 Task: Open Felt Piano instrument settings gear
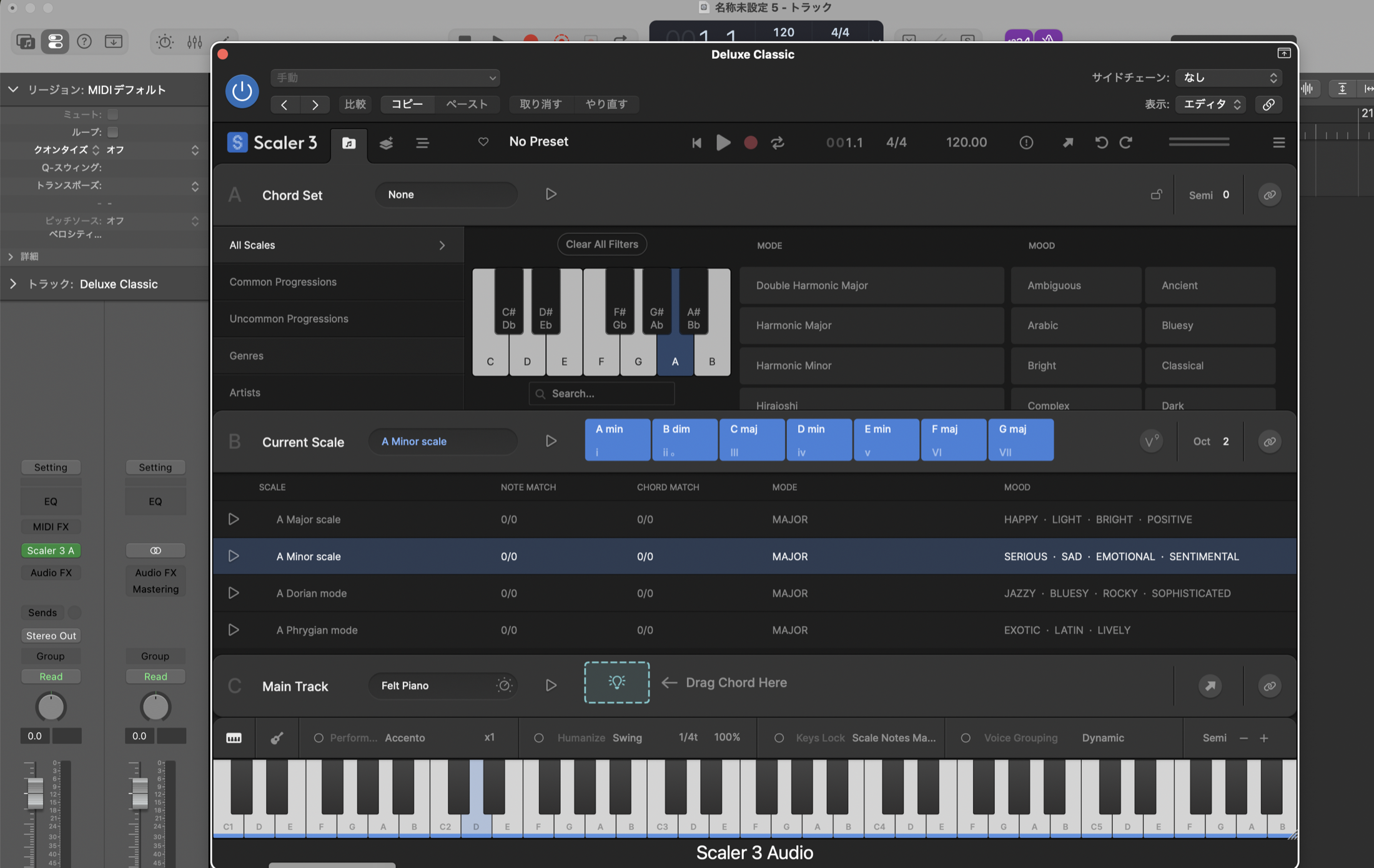coord(504,685)
